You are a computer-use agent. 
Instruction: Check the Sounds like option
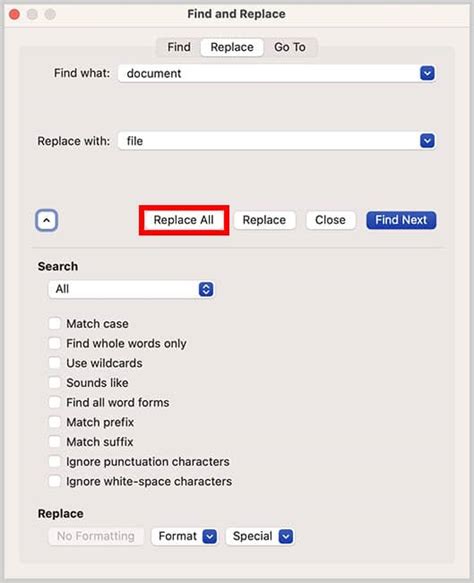pos(55,383)
